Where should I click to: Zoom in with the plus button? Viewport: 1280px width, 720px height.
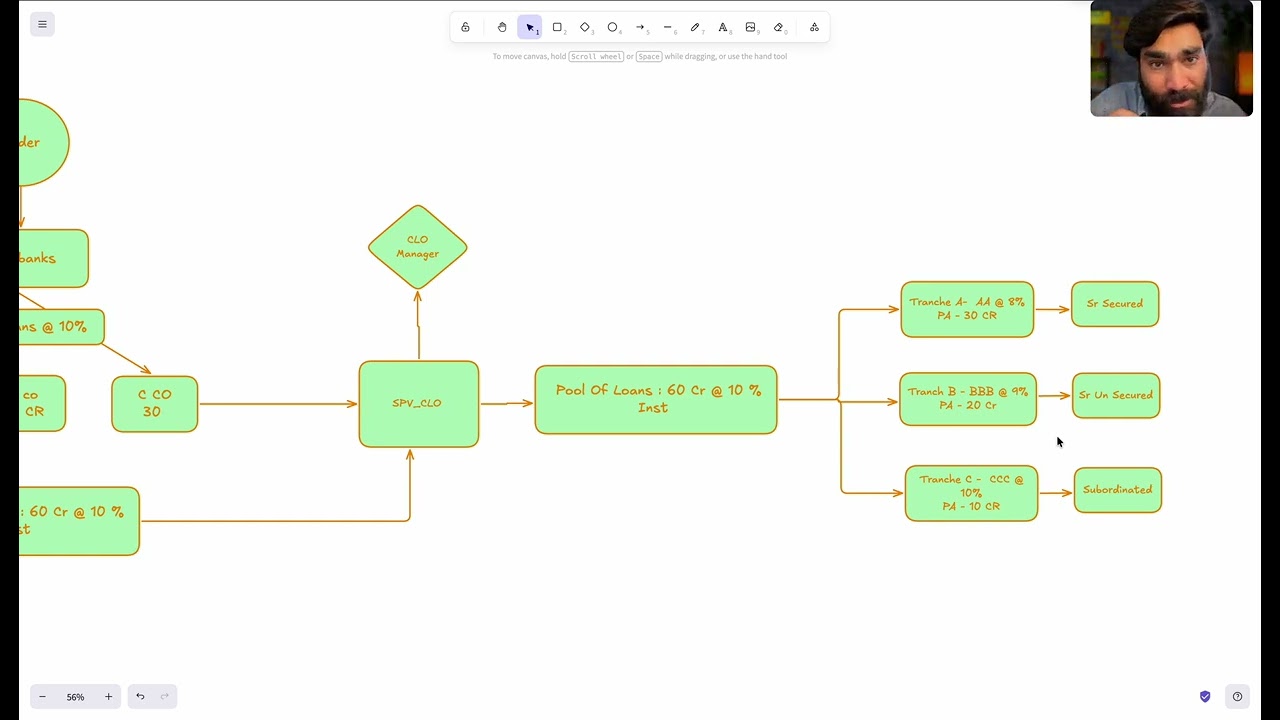(108, 697)
